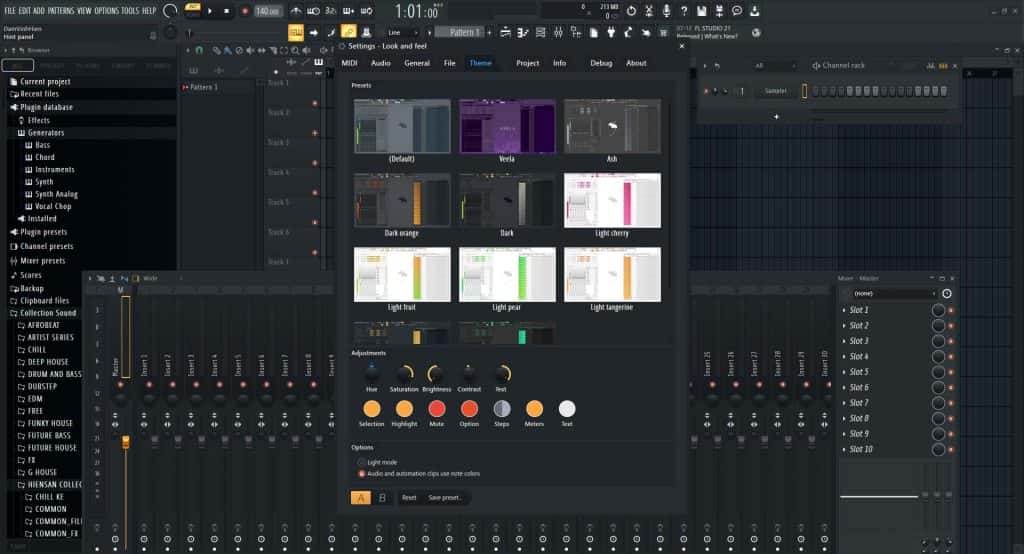This screenshot has height=554, width=1024.
Task: Choose the Veria purple theme preset
Action: (507, 126)
